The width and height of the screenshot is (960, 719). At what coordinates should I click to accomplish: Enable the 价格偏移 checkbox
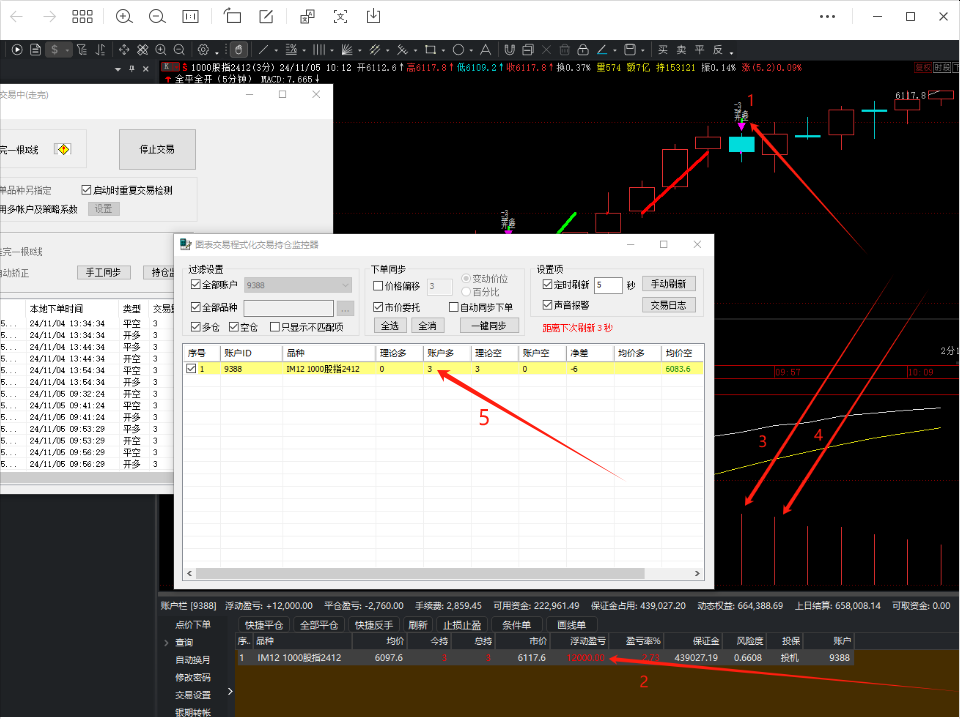[378, 286]
